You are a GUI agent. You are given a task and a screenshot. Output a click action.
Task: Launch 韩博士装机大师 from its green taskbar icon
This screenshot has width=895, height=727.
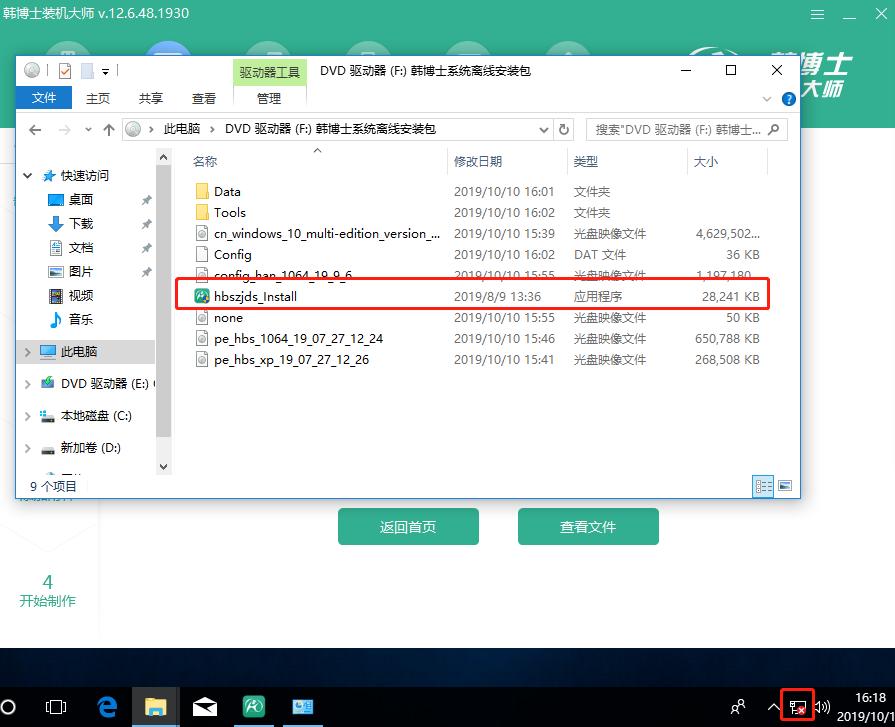[x=253, y=708]
